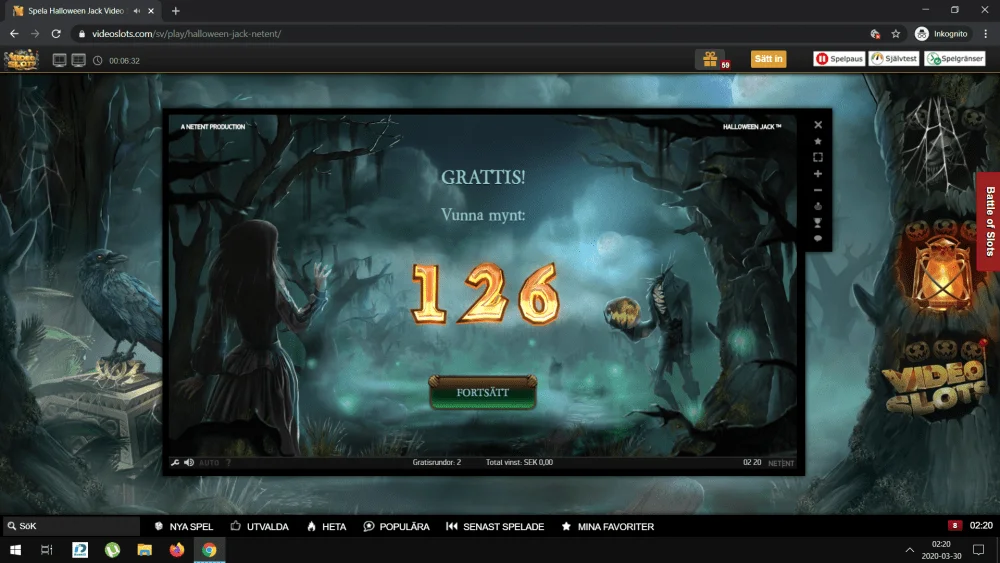Open a new browser tab
The height and width of the screenshot is (563, 1000).
[x=175, y=11]
